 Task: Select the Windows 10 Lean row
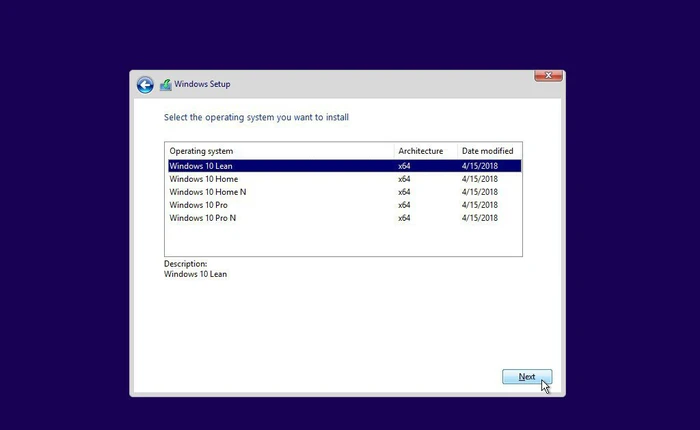345,166
